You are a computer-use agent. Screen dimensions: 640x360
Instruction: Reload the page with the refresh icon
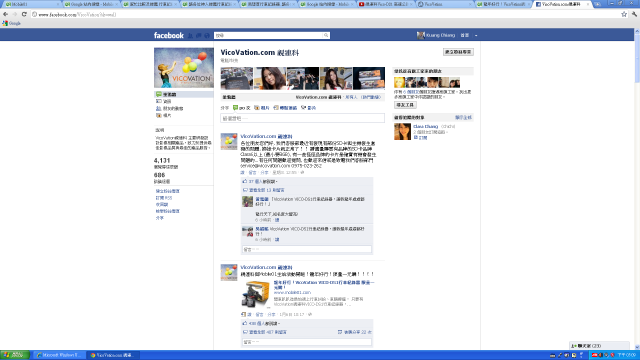click(x=24, y=14)
